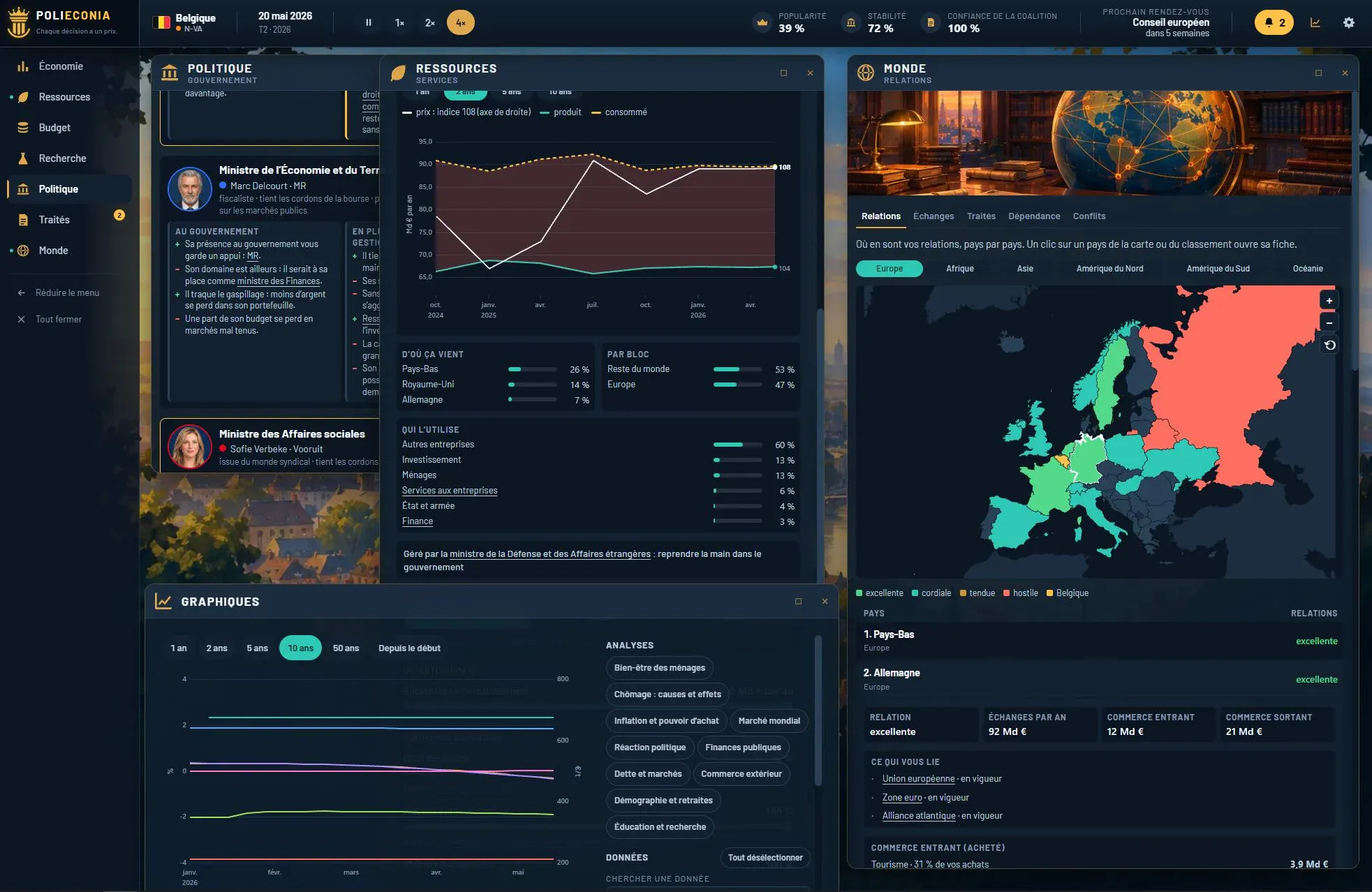Image resolution: width=1372 pixels, height=892 pixels.
Task: Click the Réduire le menu arrow
Action: 21,293
